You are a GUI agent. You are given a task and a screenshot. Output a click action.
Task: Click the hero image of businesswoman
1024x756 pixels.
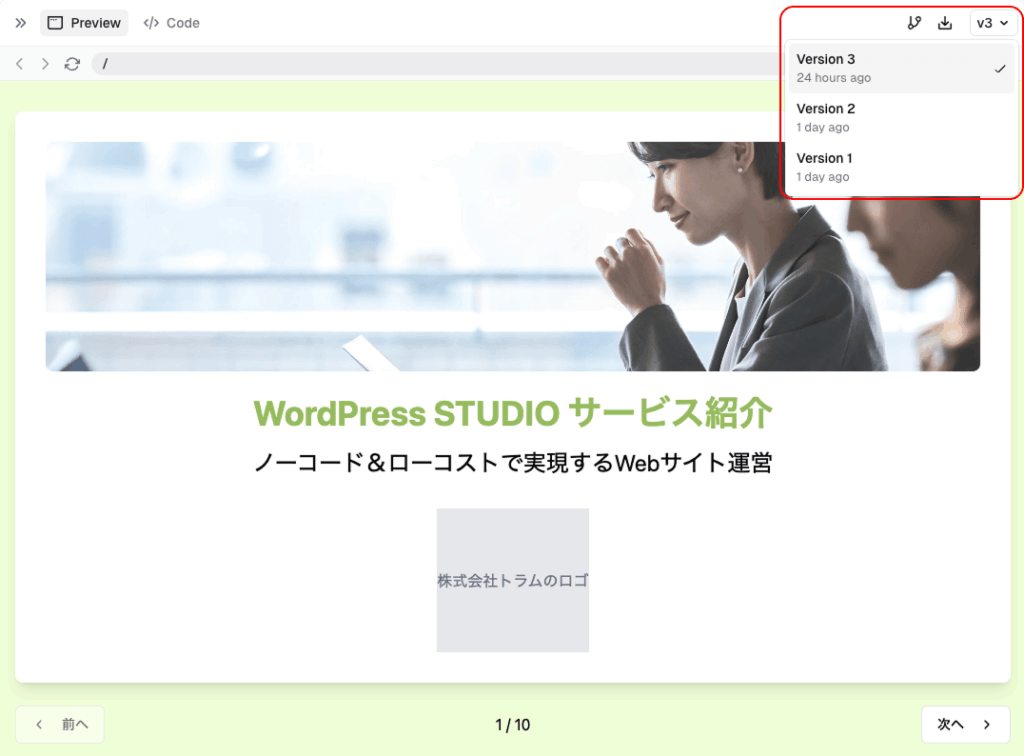513,256
